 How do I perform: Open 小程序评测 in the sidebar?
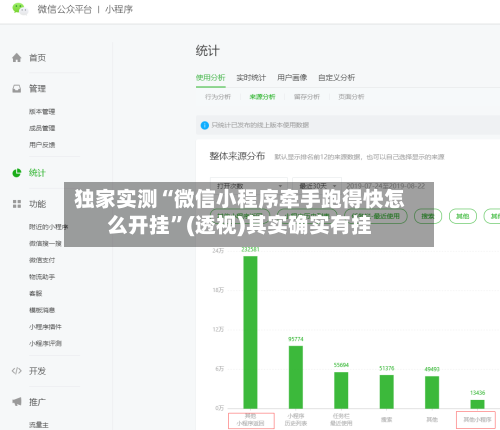click(x=45, y=343)
